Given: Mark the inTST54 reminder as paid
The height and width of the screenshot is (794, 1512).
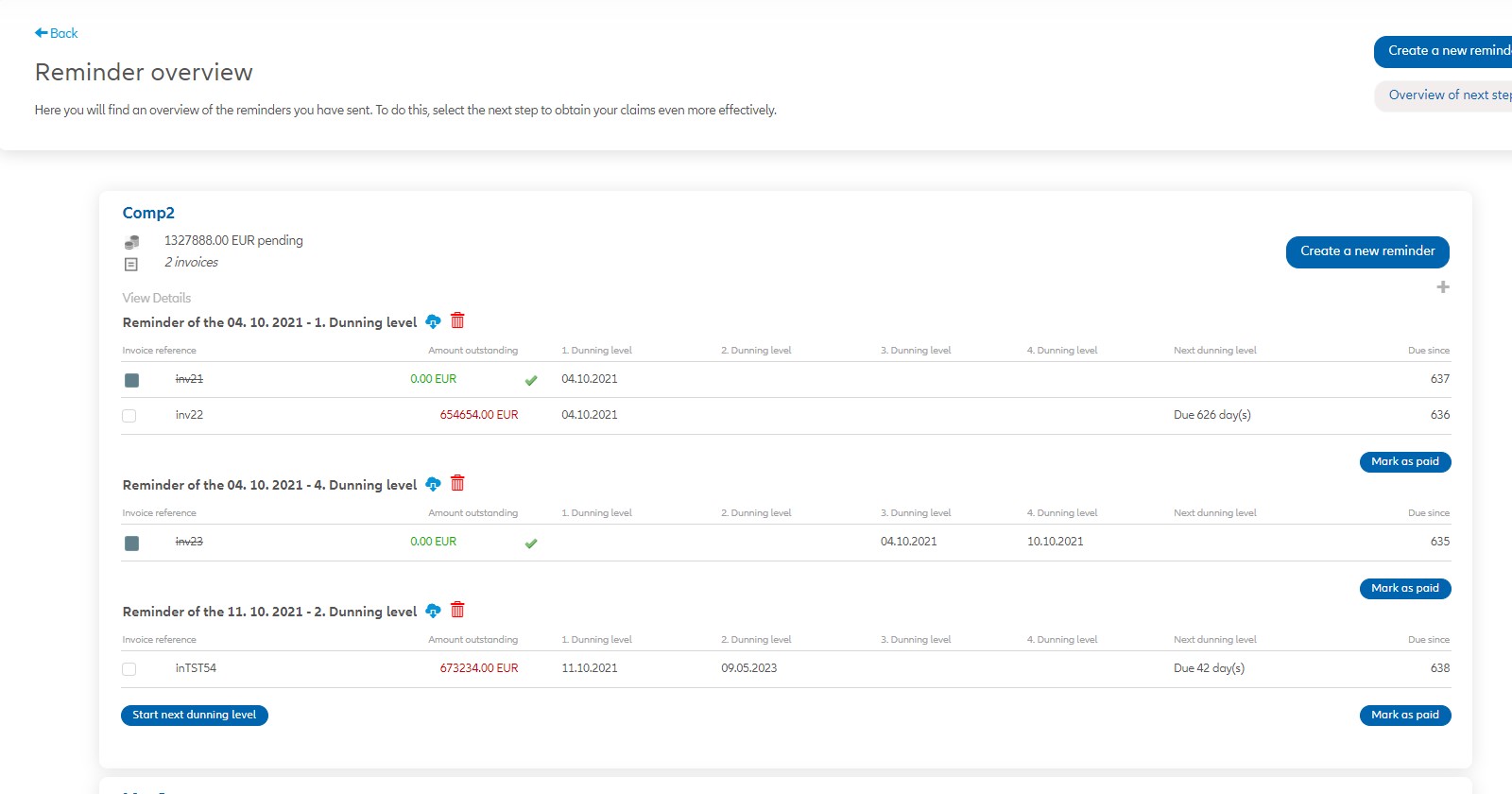Looking at the screenshot, I should pos(1404,716).
